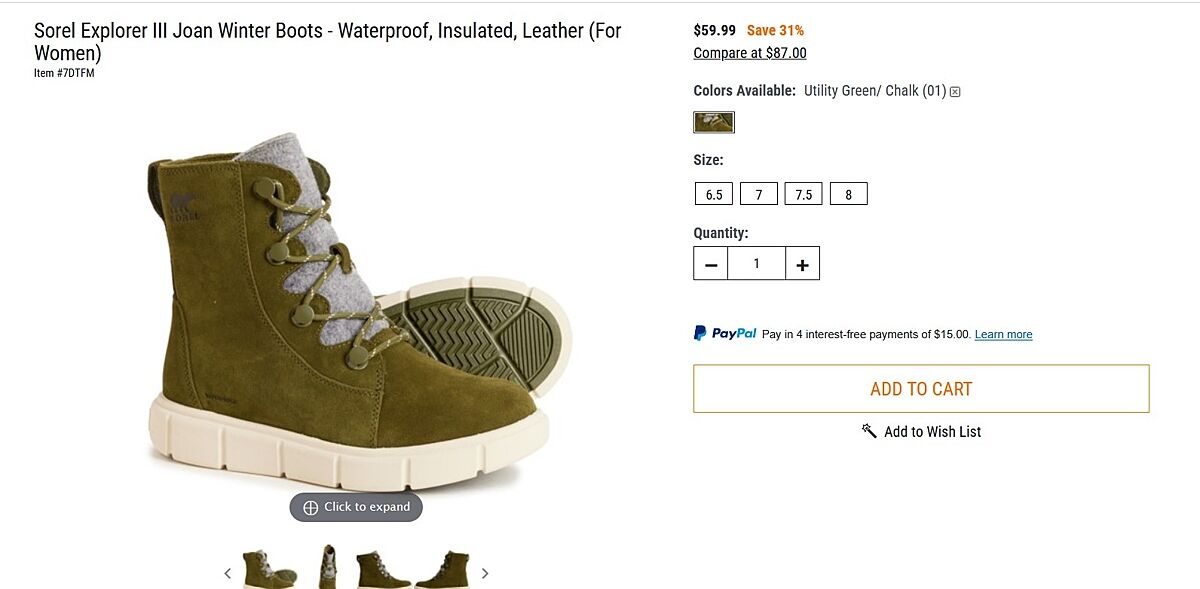View the front-facing boot thumbnail
The height and width of the screenshot is (589, 1200).
[x=327, y=567]
